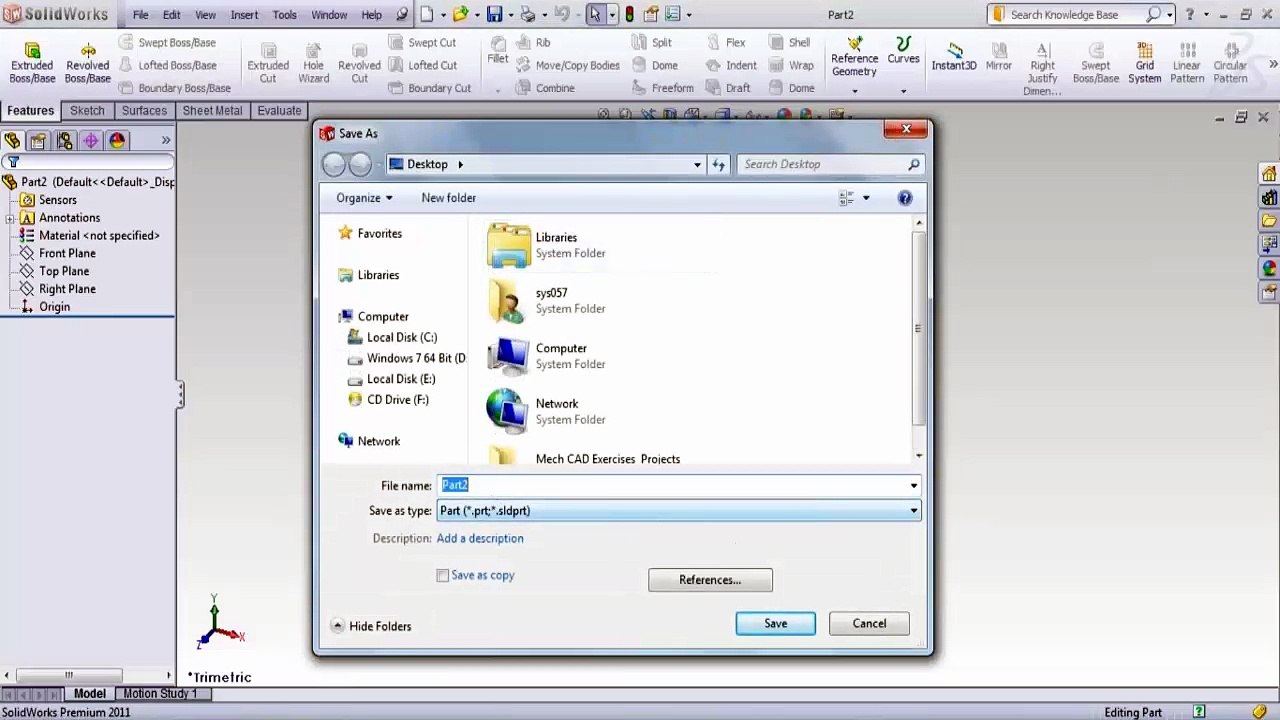This screenshot has height=720, width=1280.
Task: Open the Tools menu
Action: tap(285, 15)
